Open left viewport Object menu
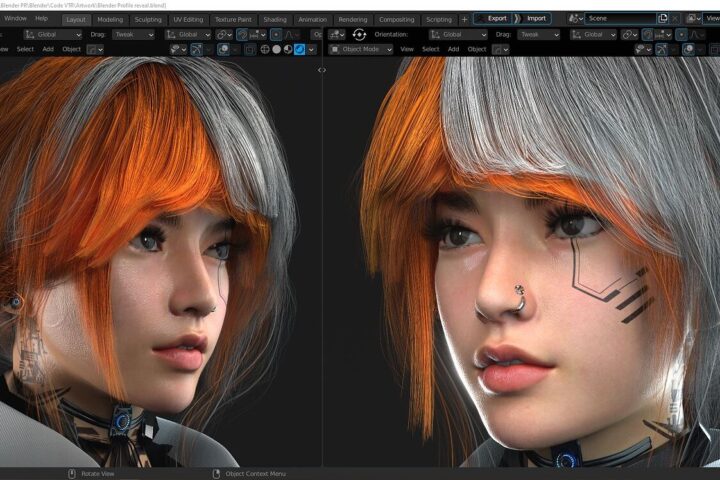This screenshot has width=720, height=480. point(71,49)
